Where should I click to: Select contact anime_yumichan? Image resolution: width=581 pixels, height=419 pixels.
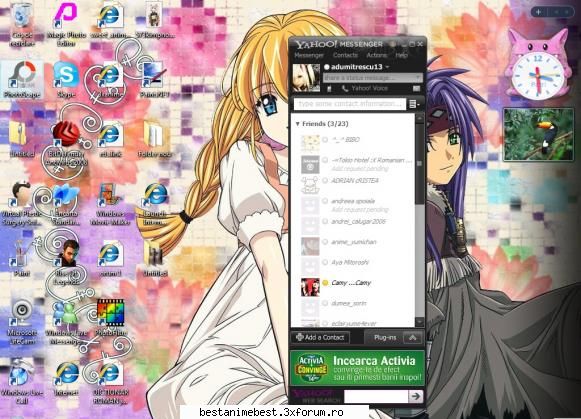353,246
